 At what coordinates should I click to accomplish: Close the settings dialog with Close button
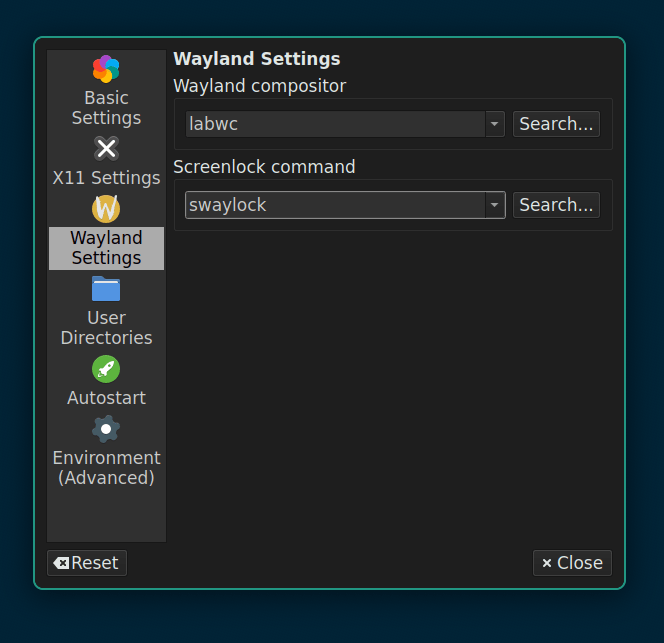tap(572, 563)
